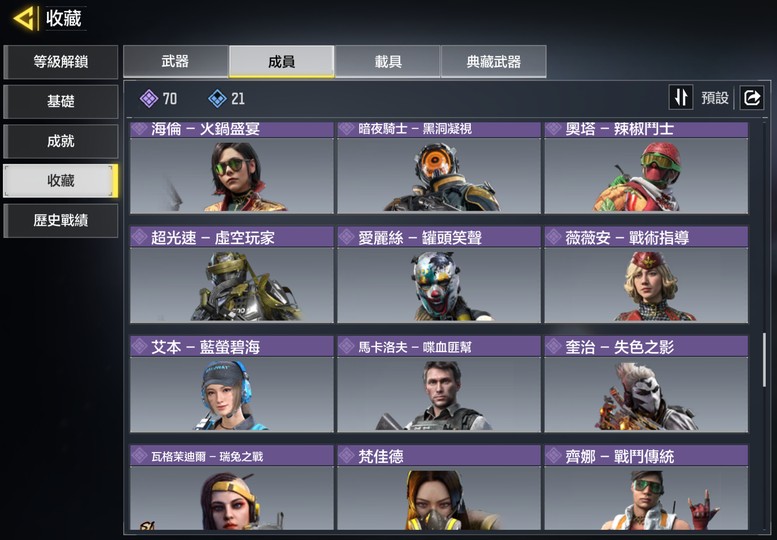
Task: Click the yellow back arrow icon
Action: pyautogui.click(x=24, y=19)
